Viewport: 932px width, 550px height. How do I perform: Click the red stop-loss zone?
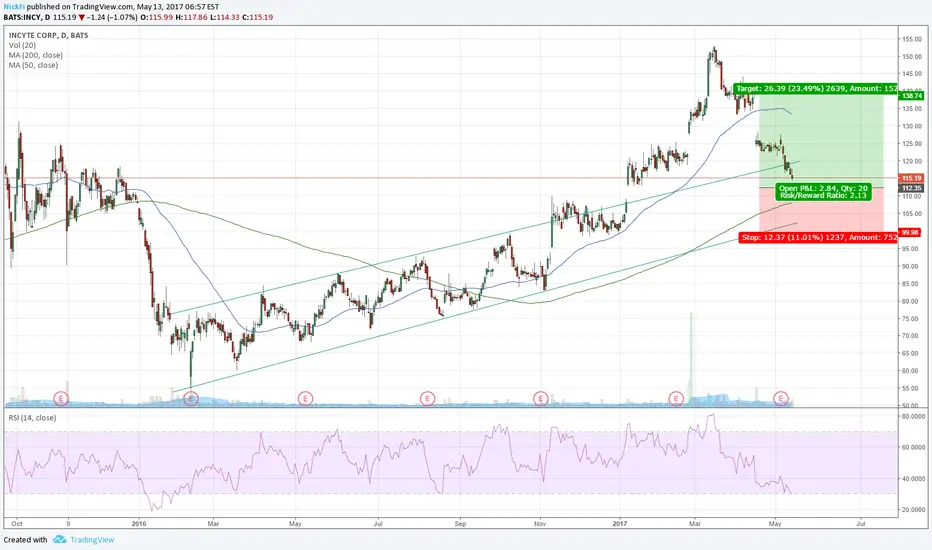pyautogui.click(x=821, y=209)
